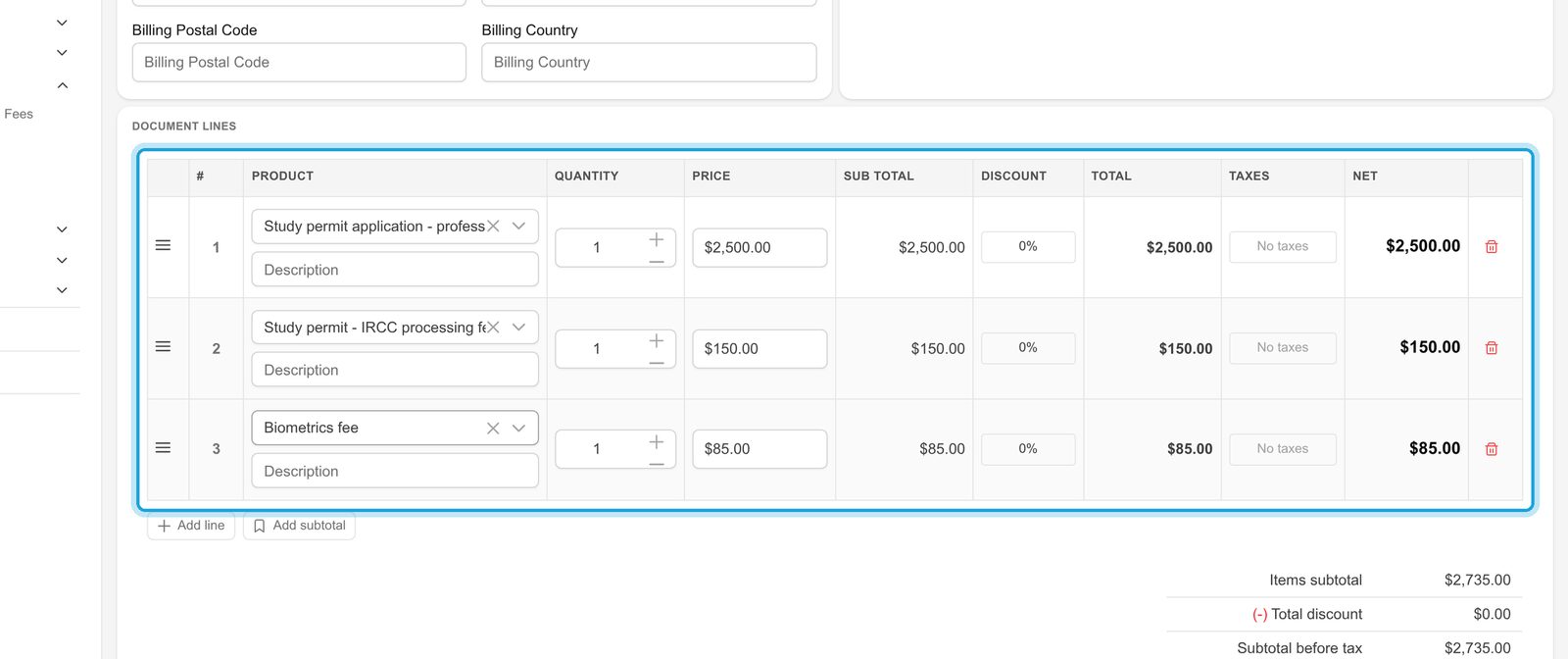Open the Study permit application product dropdown
The height and width of the screenshot is (659, 1568).
pos(519,226)
